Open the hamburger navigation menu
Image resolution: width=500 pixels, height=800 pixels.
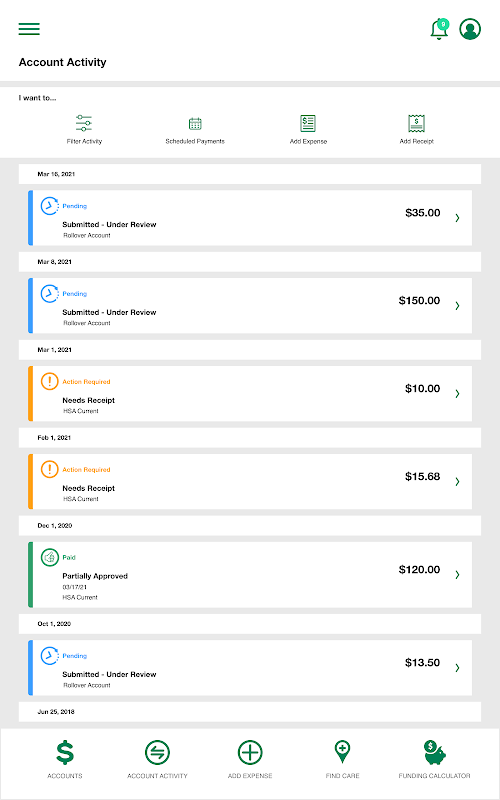coord(29,29)
